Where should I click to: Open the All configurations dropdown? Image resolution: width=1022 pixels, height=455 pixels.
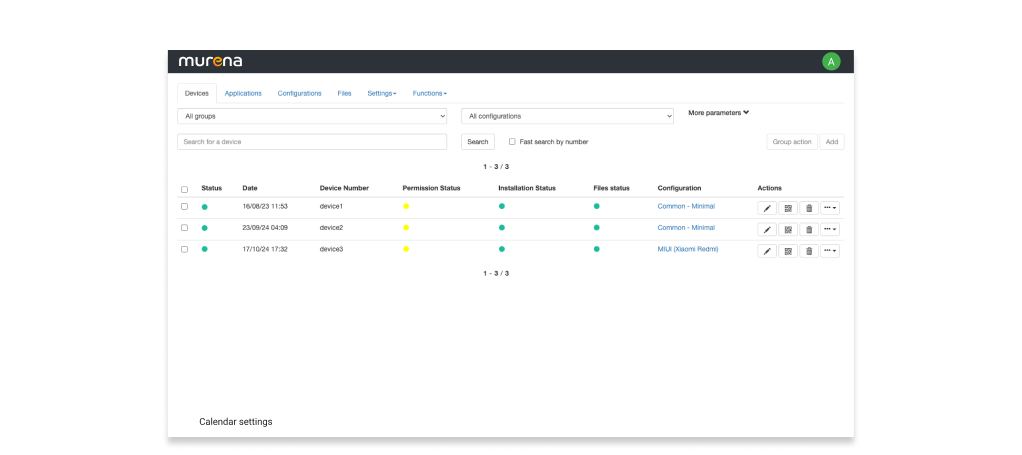(x=567, y=116)
